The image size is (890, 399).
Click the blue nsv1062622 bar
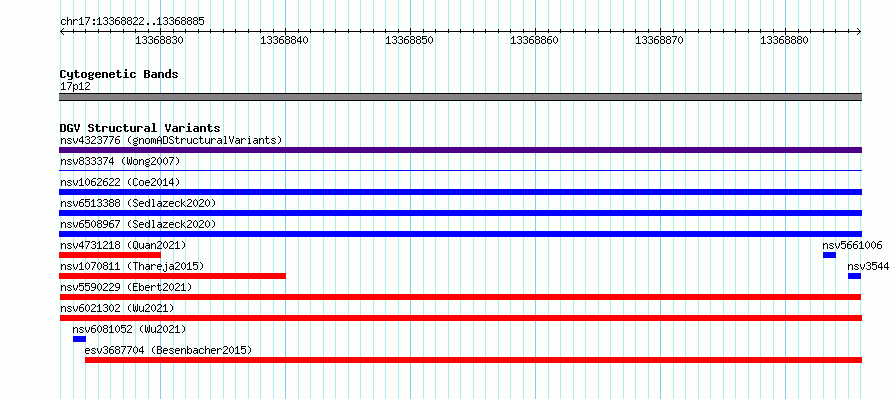coord(460,192)
